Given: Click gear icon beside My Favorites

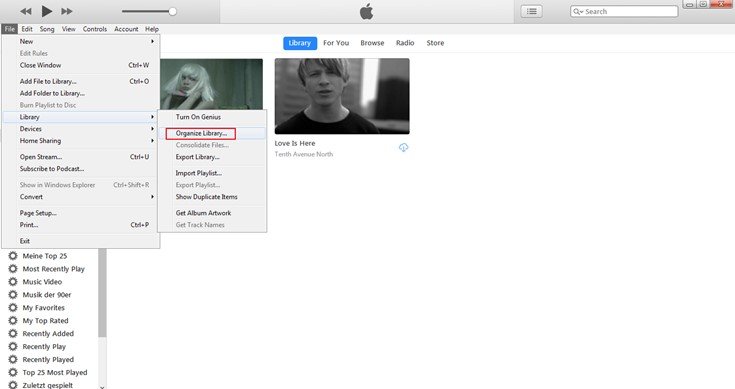Looking at the screenshot, I should (x=13, y=308).
